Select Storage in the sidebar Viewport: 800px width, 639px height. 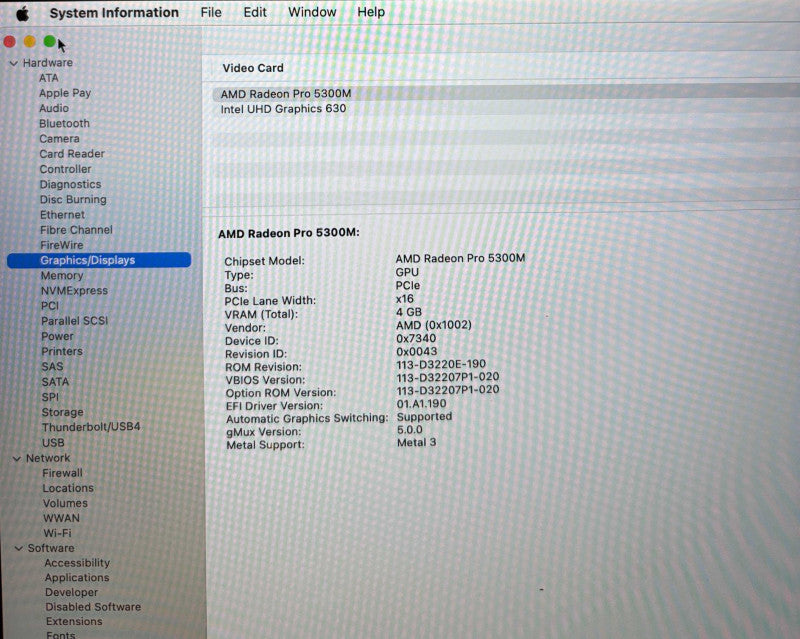pos(63,412)
